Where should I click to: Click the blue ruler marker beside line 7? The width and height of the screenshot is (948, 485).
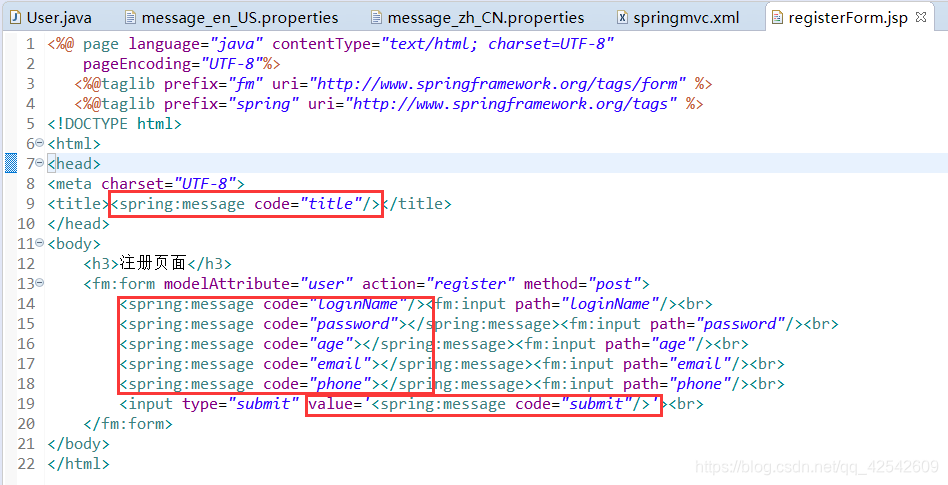(11, 163)
